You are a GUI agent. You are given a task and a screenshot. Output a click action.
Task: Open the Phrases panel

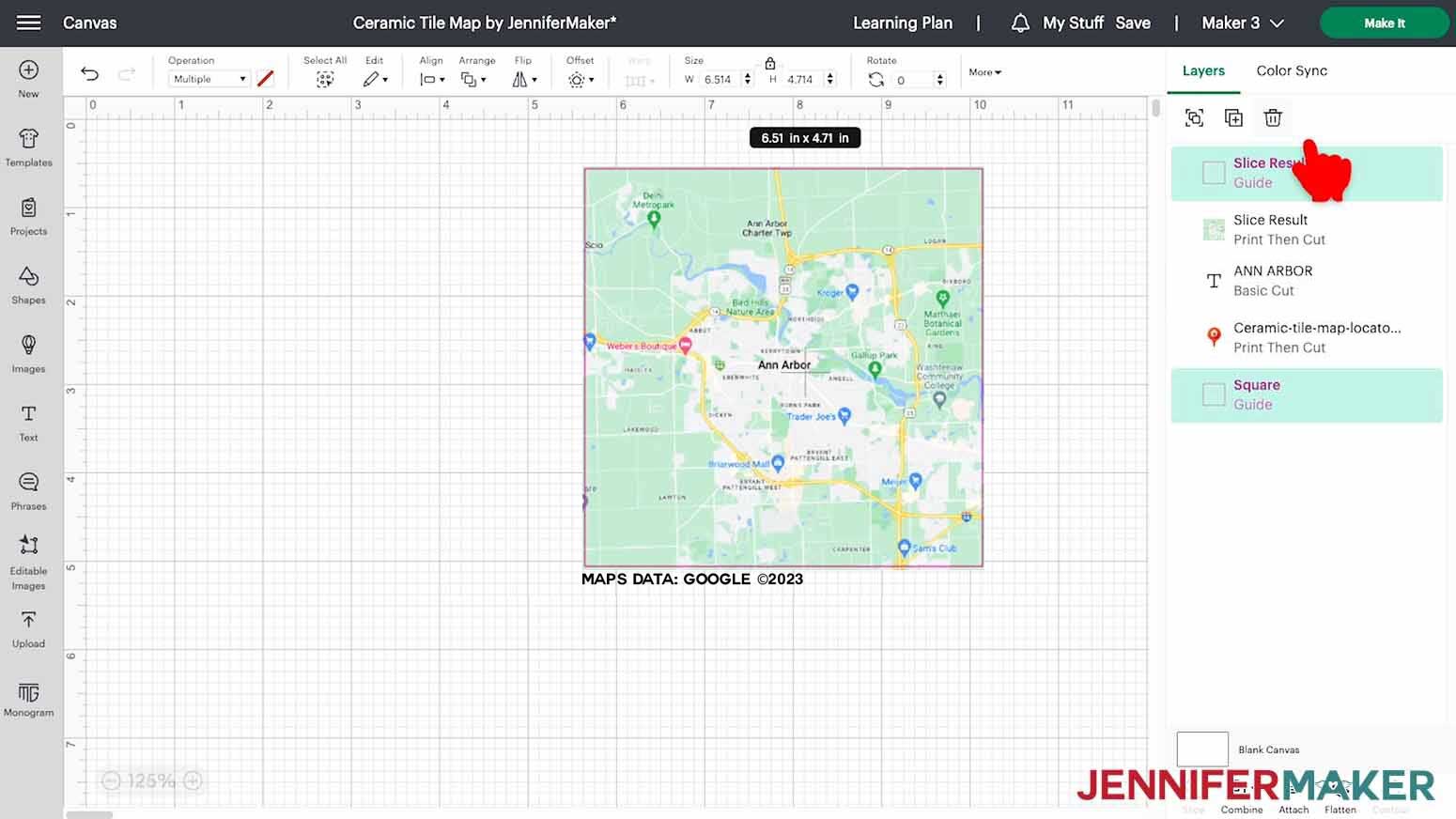[28, 490]
